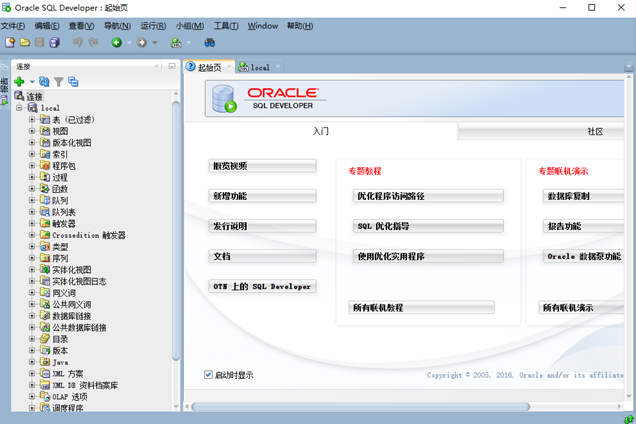Click the OTN 上的 SQL Developer button
Image resolution: width=636 pixels, height=424 pixels.
click(262, 286)
